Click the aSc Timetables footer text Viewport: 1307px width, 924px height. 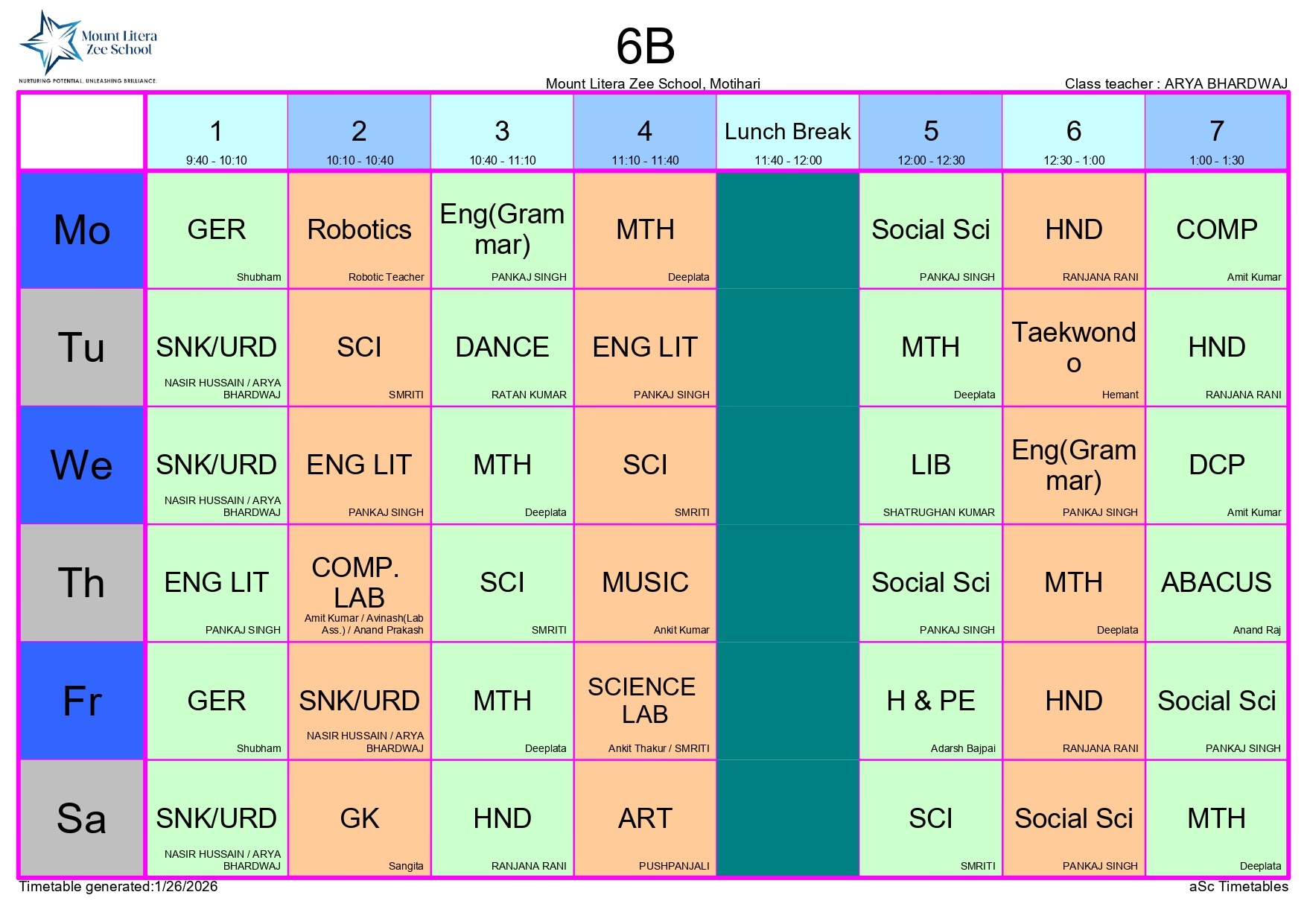(x=1238, y=887)
